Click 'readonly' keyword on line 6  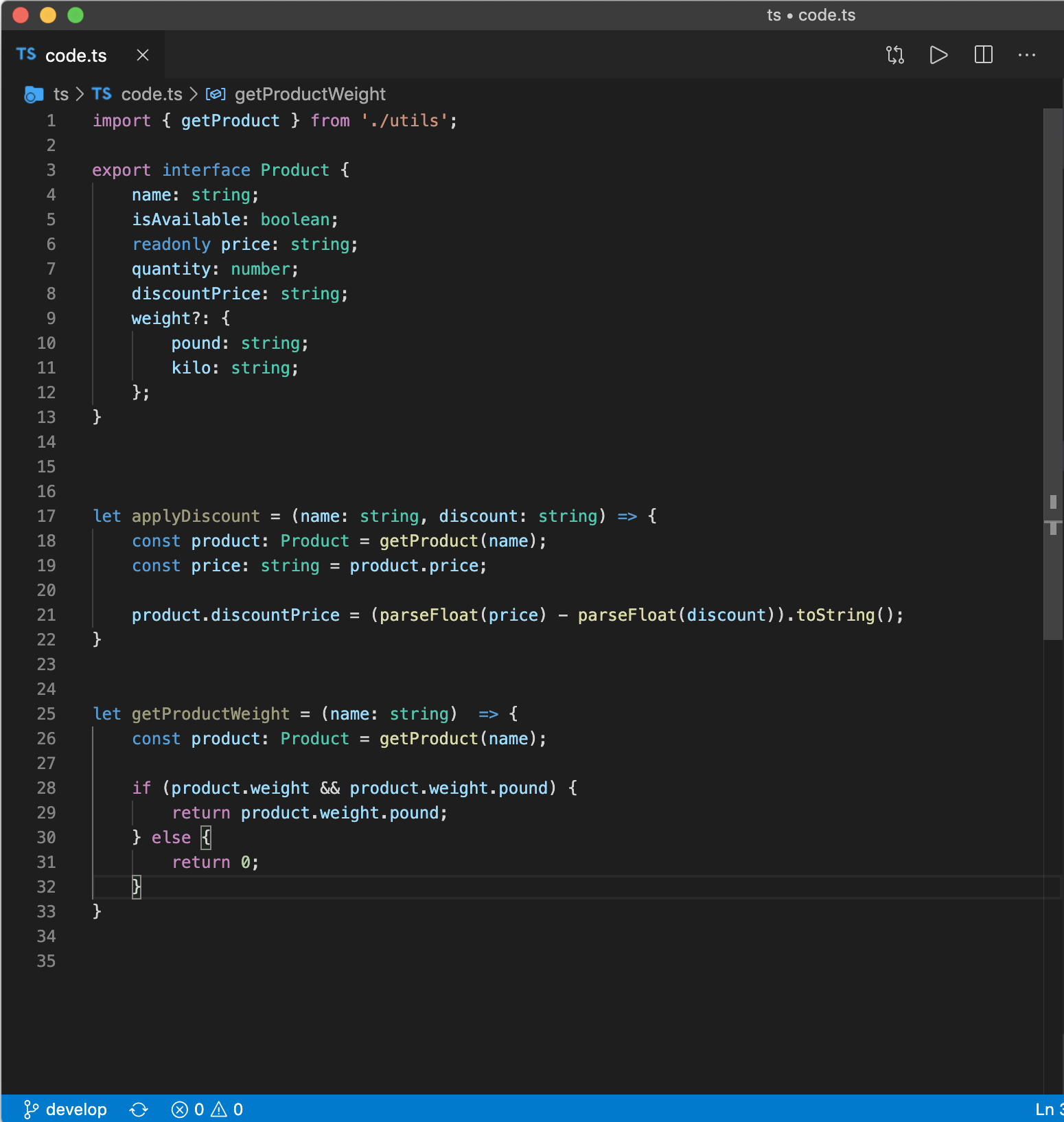pyautogui.click(x=172, y=244)
